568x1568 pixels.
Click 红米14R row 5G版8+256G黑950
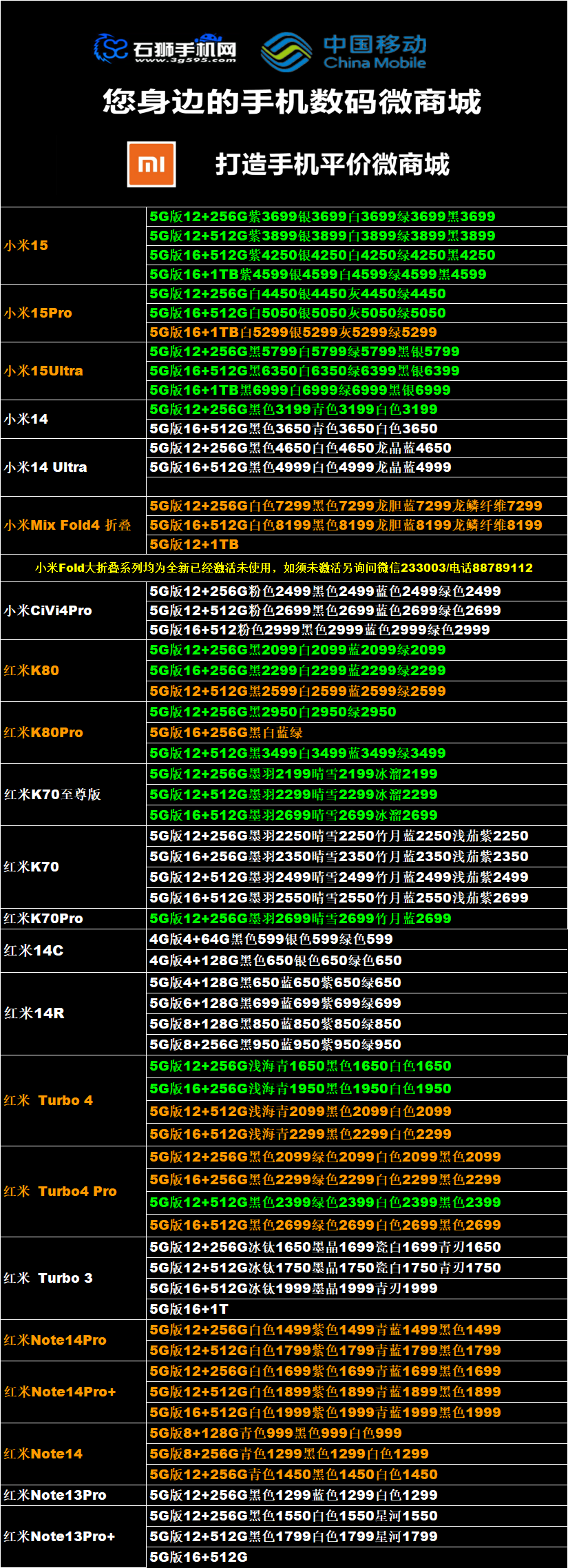coord(357,1044)
